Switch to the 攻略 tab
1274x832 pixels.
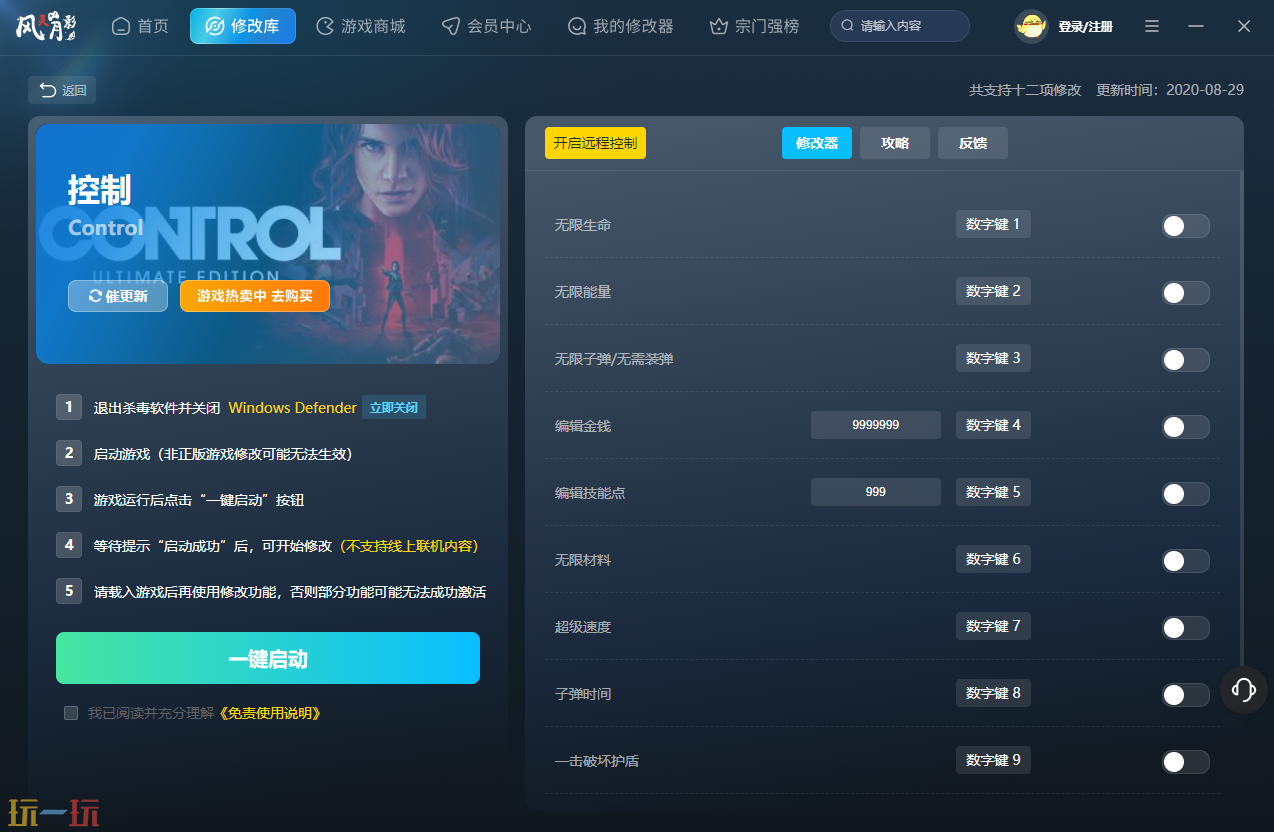pos(895,143)
